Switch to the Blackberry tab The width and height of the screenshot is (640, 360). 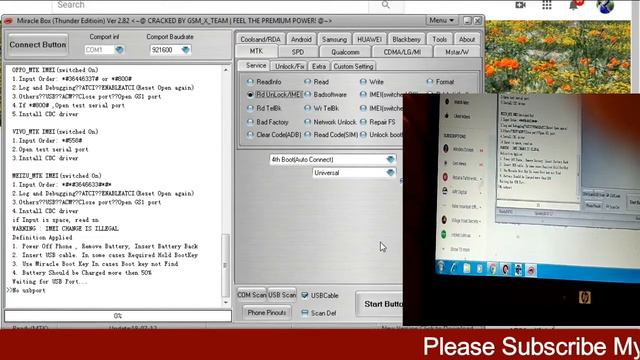406,40
